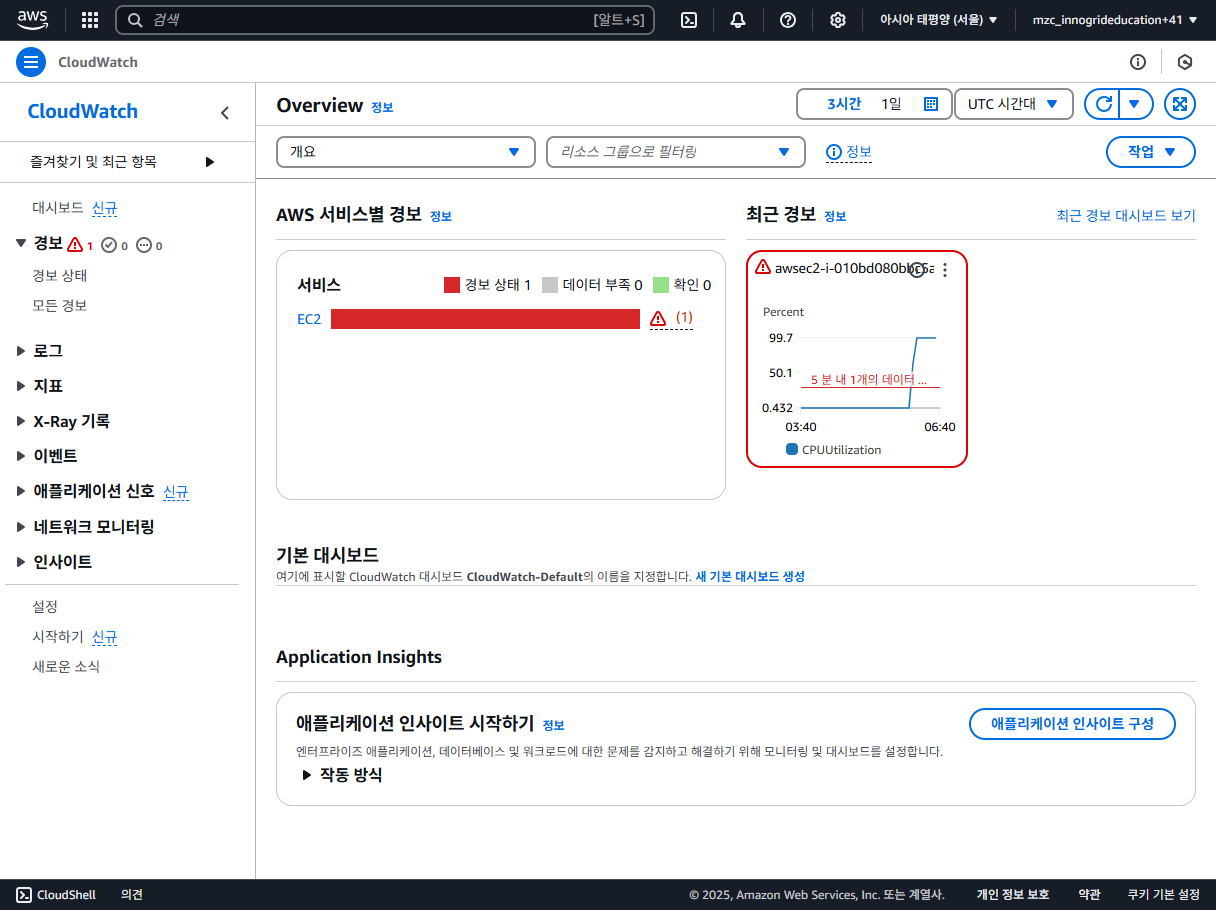
Task: Click EC2 alarm warning triangle icon
Action: tap(658, 318)
